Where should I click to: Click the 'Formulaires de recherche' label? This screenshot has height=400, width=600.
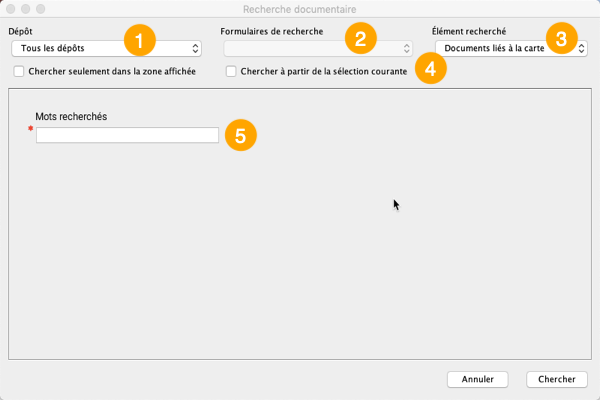[x=271, y=32]
